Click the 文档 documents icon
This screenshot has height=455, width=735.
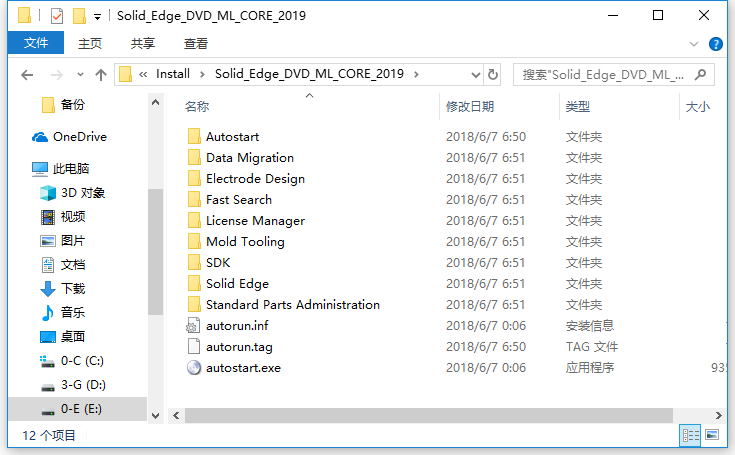click(x=48, y=265)
